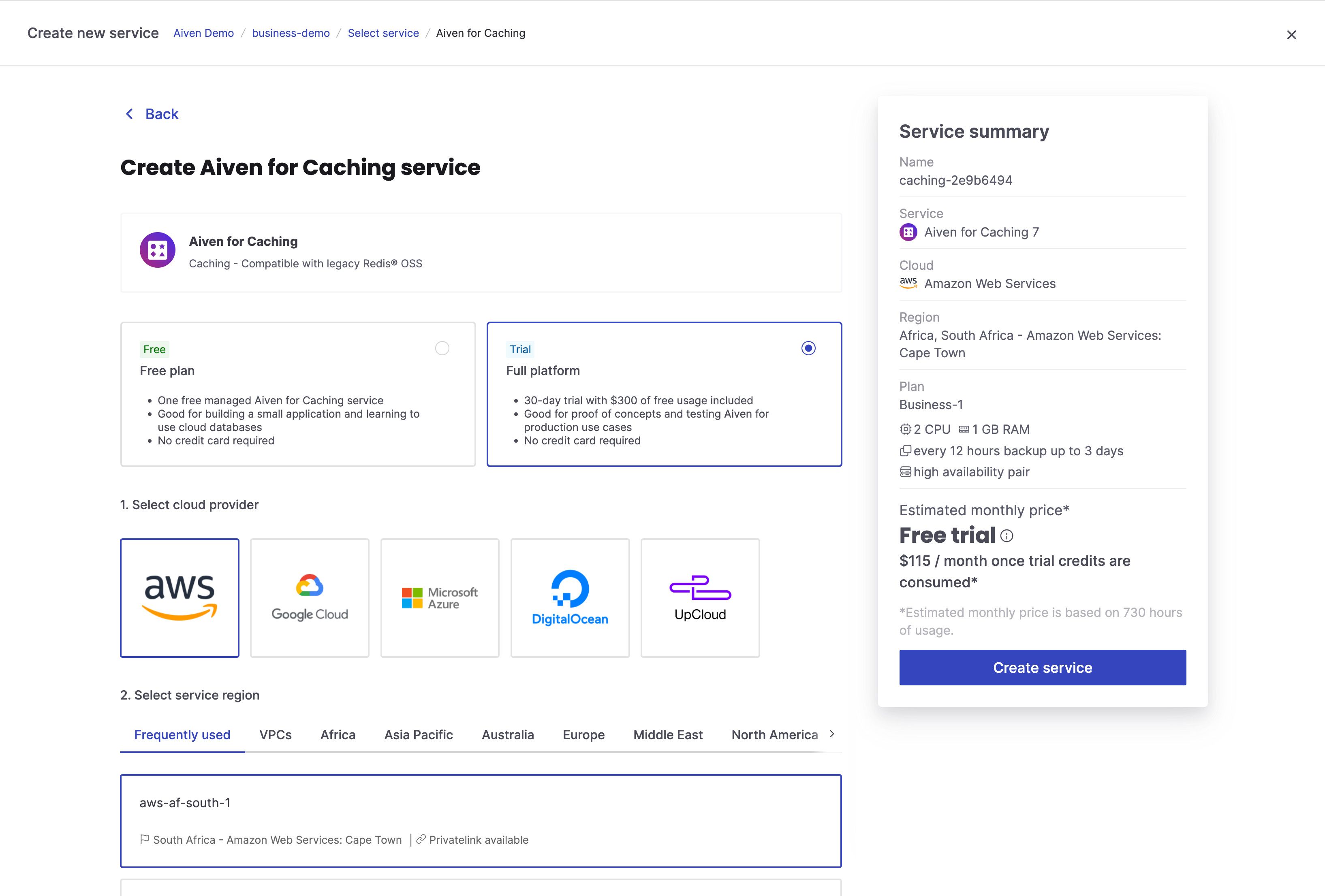Click the Select service breadcrumb link
This screenshot has height=896, width=1325.
click(383, 33)
